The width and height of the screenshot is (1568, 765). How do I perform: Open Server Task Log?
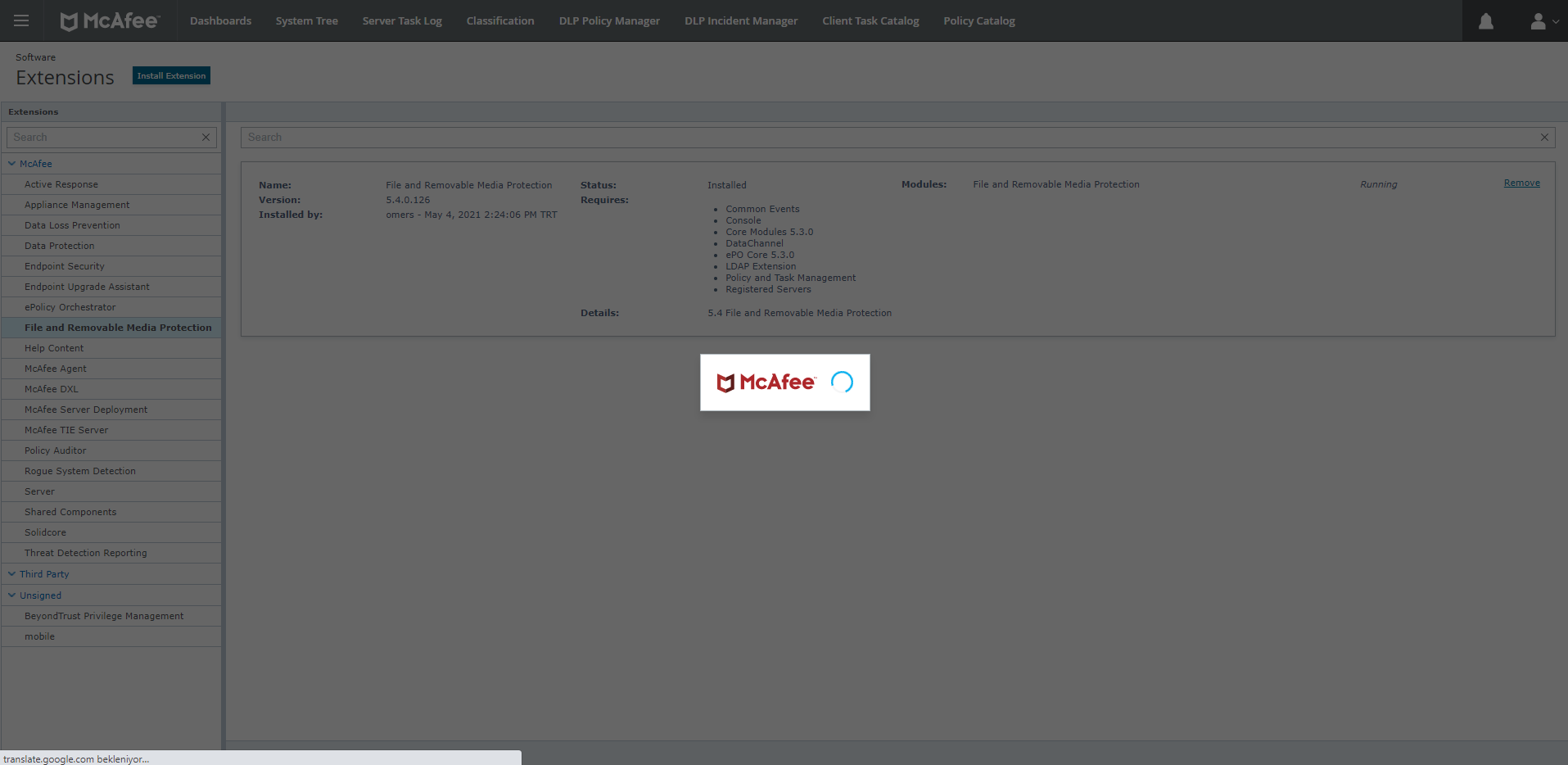click(402, 21)
